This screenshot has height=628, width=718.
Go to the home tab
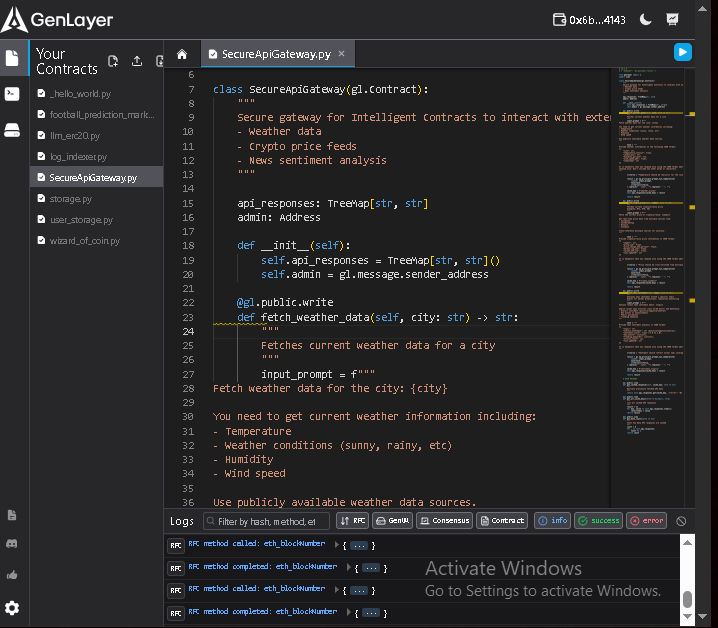pos(182,54)
